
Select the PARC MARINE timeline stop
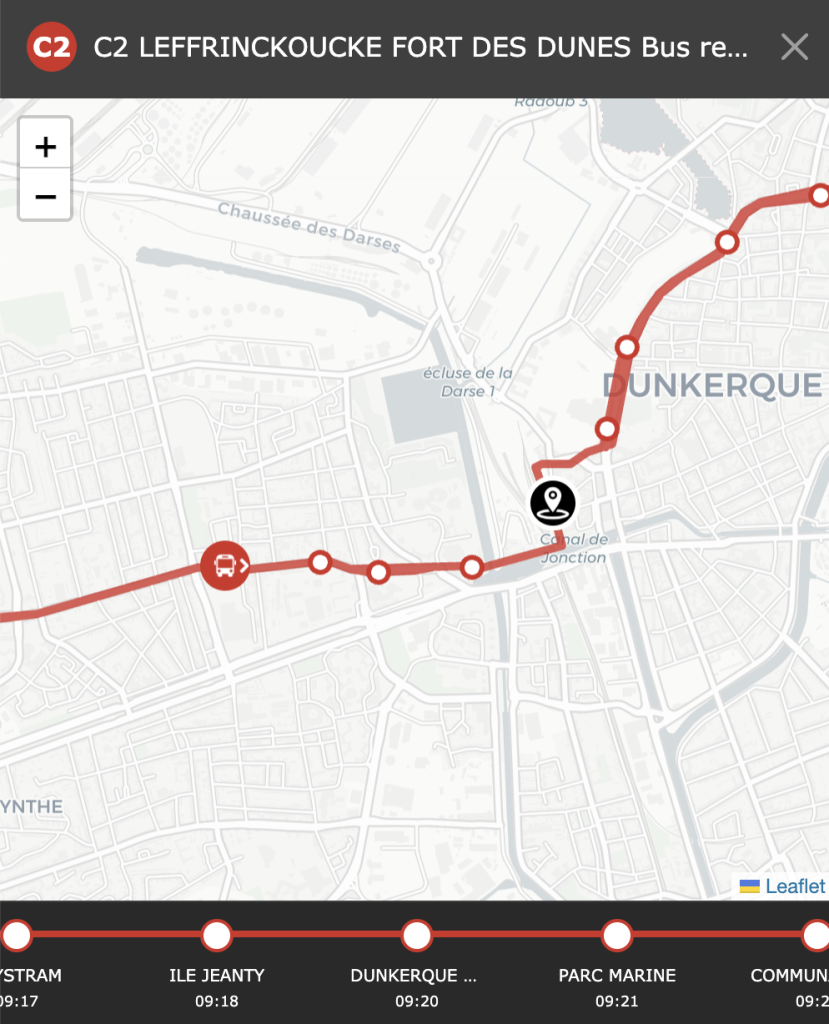[x=617, y=935]
